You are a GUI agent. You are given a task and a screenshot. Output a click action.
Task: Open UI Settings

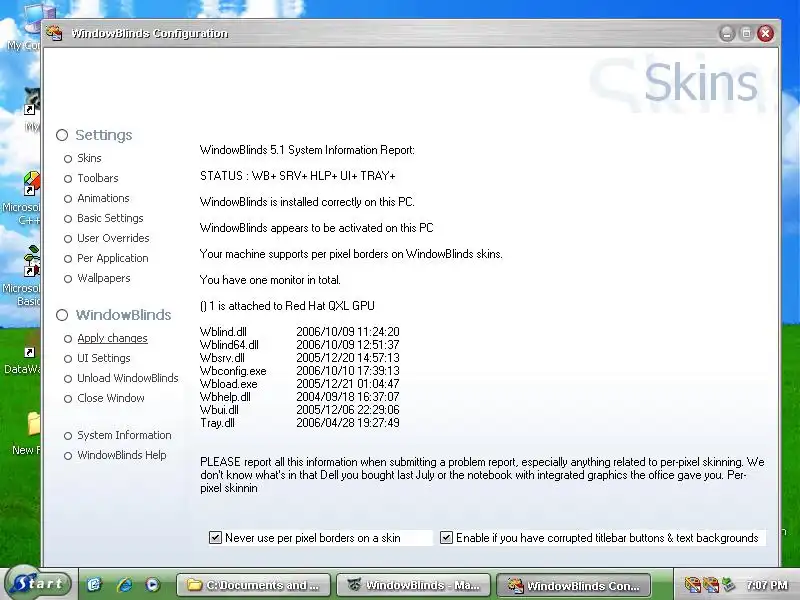(x=104, y=358)
